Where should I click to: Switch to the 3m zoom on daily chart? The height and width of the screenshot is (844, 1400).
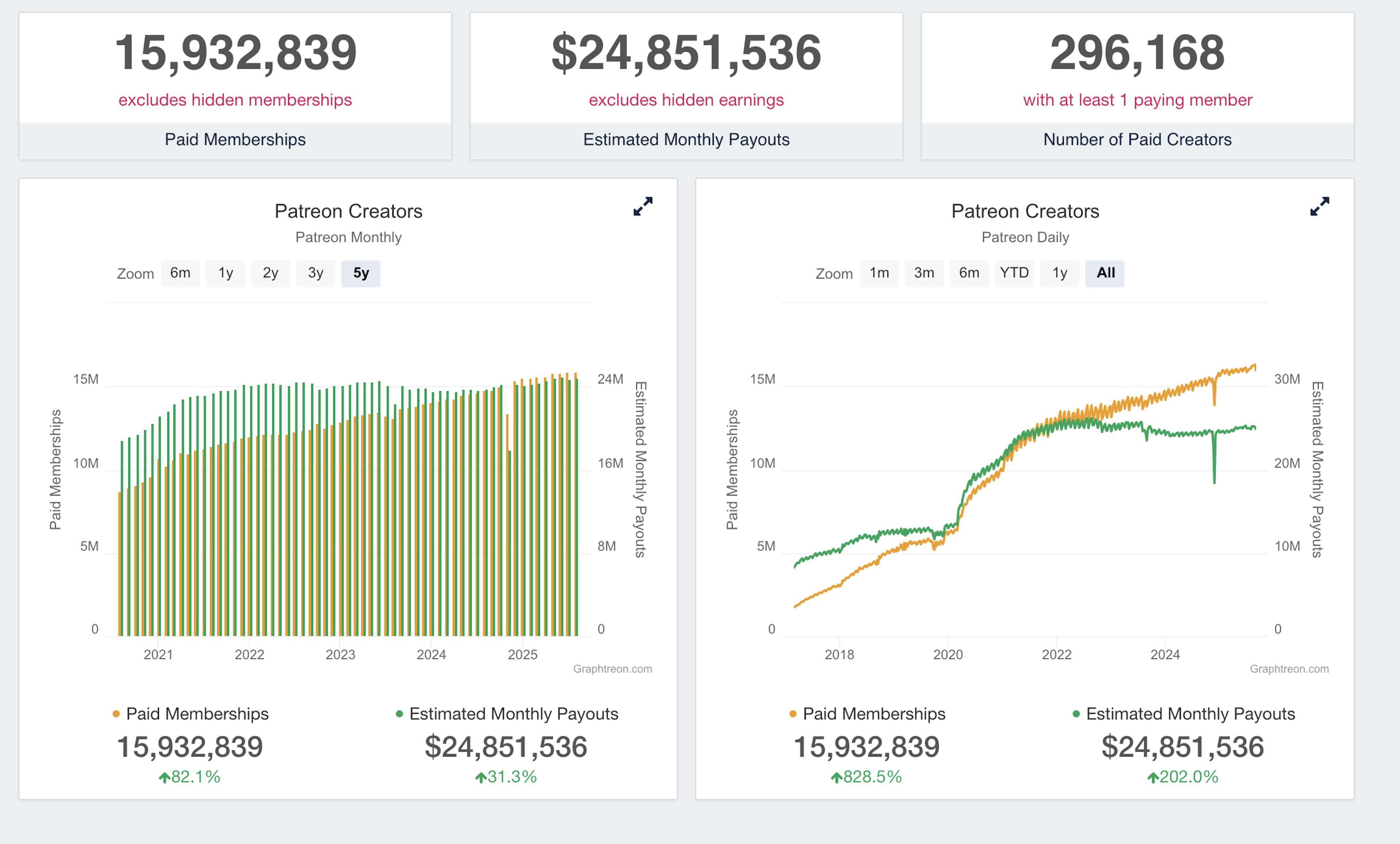pos(924,273)
